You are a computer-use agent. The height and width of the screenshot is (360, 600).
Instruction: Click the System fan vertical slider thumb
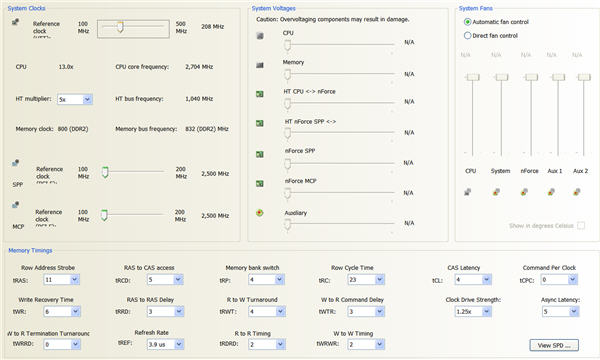click(501, 77)
